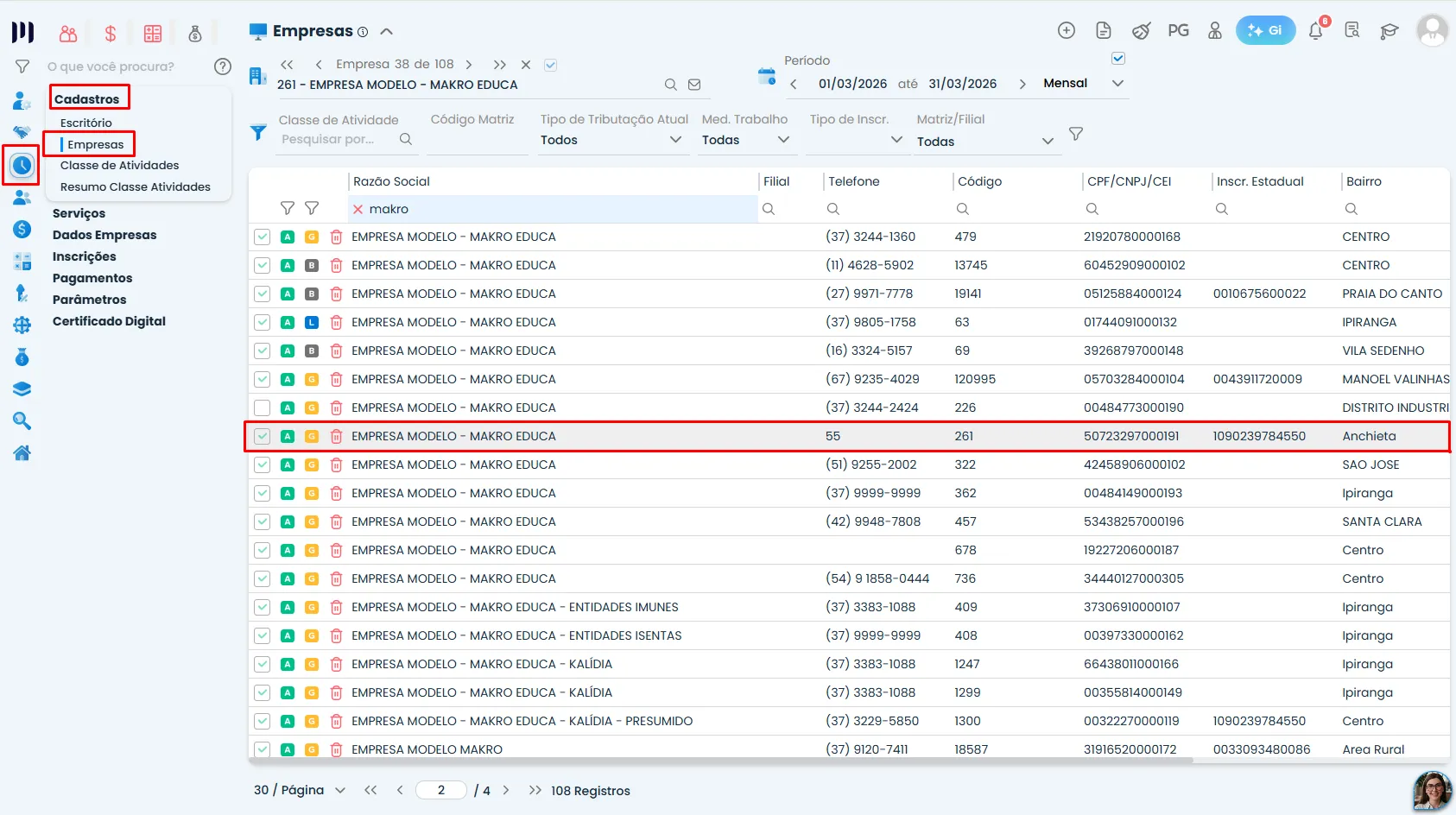Image resolution: width=1456 pixels, height=815 pixels.
Task: Uncheck row with code 479
Action: click(x=263, y=237)
